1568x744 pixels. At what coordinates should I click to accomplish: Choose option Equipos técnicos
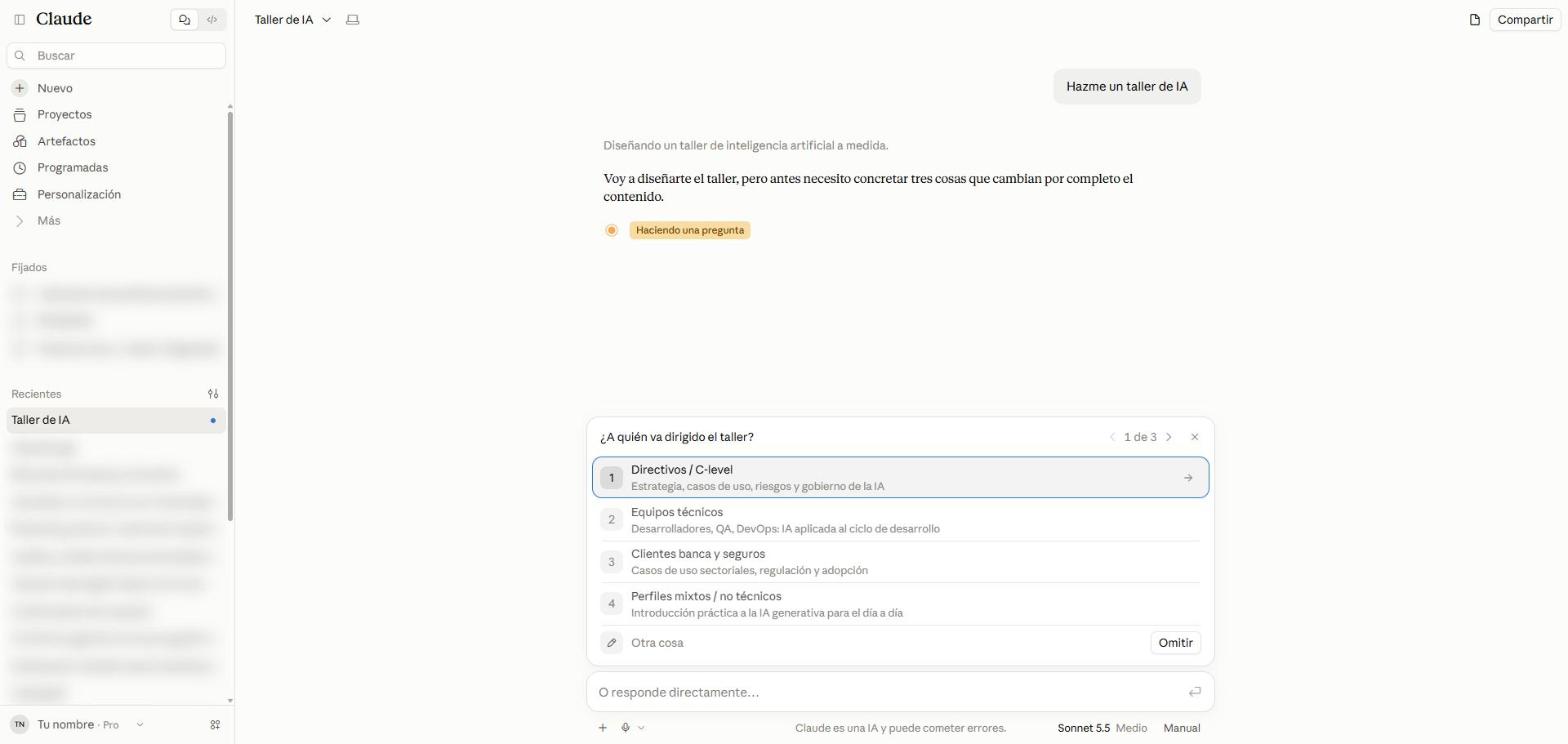(x=900, y=520)
